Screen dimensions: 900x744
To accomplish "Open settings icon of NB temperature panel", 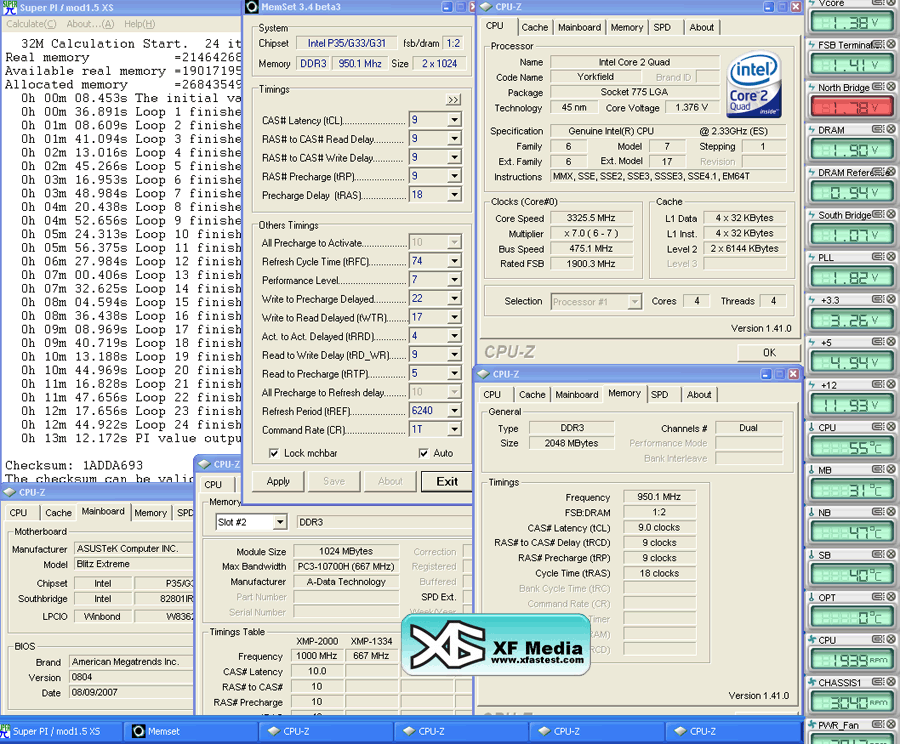I will [878, 512].
